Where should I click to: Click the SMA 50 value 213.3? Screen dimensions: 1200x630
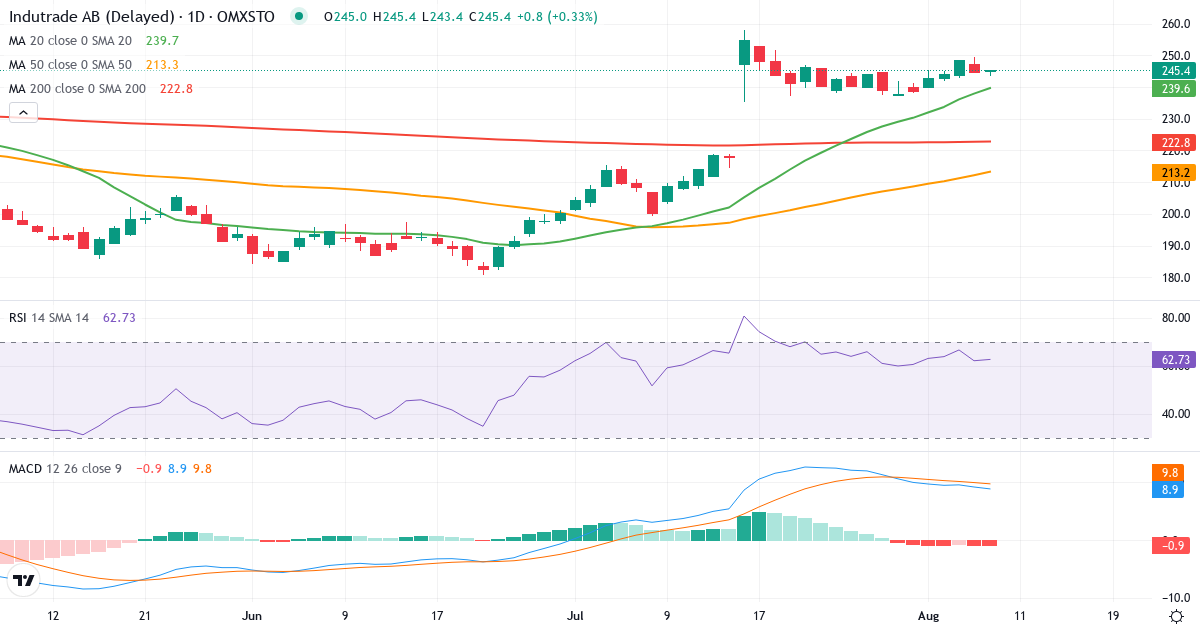click(162, 64)
